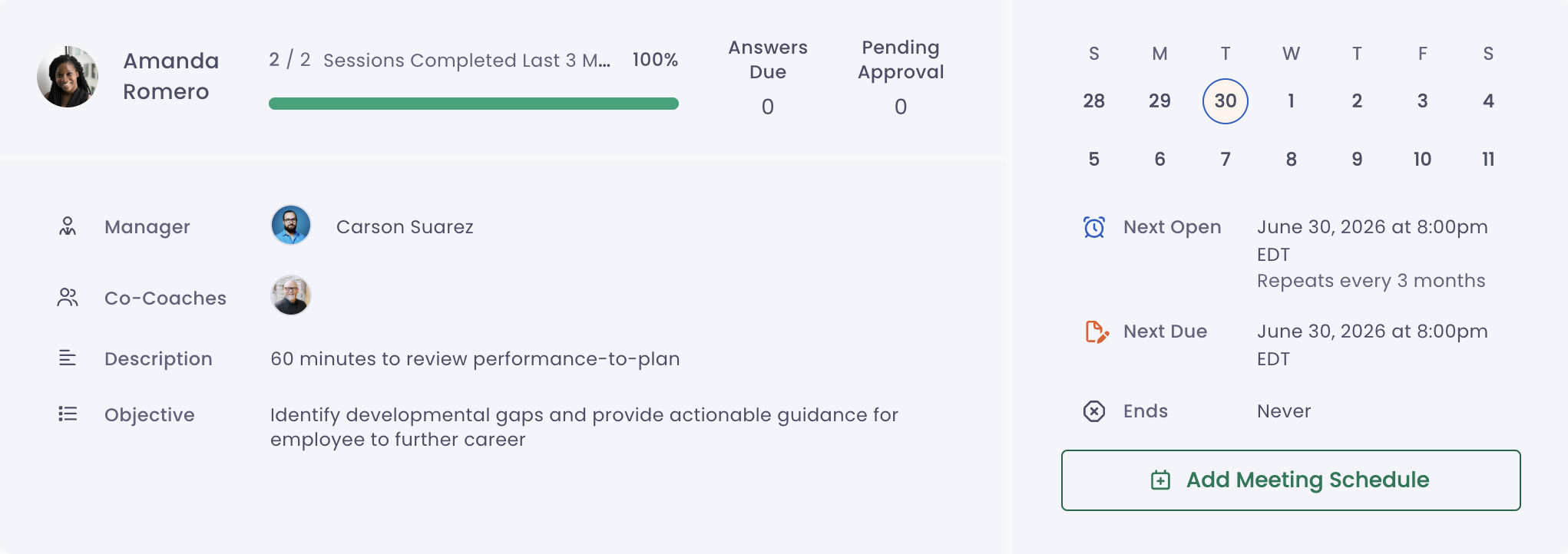1568x554 pixels.
Task: Click the Co-Coaches people icon
Action: pos(68,298)
